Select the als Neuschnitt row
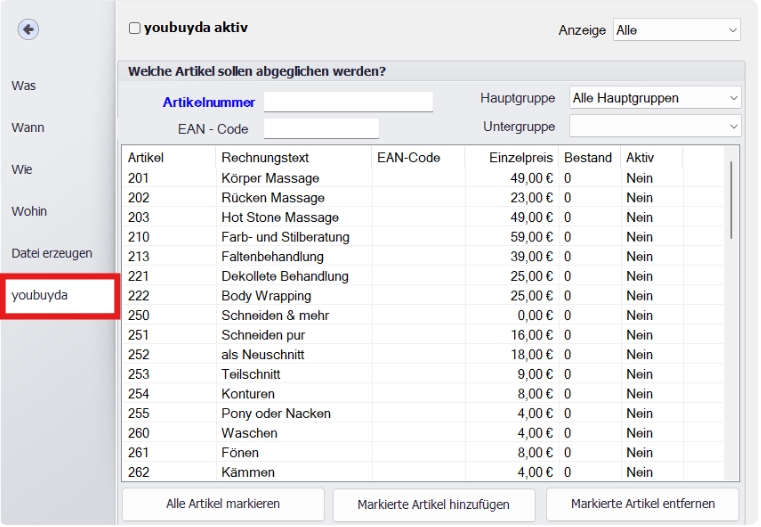The height and width of the screenshot is (527, 761). click(x=423, y=355)
